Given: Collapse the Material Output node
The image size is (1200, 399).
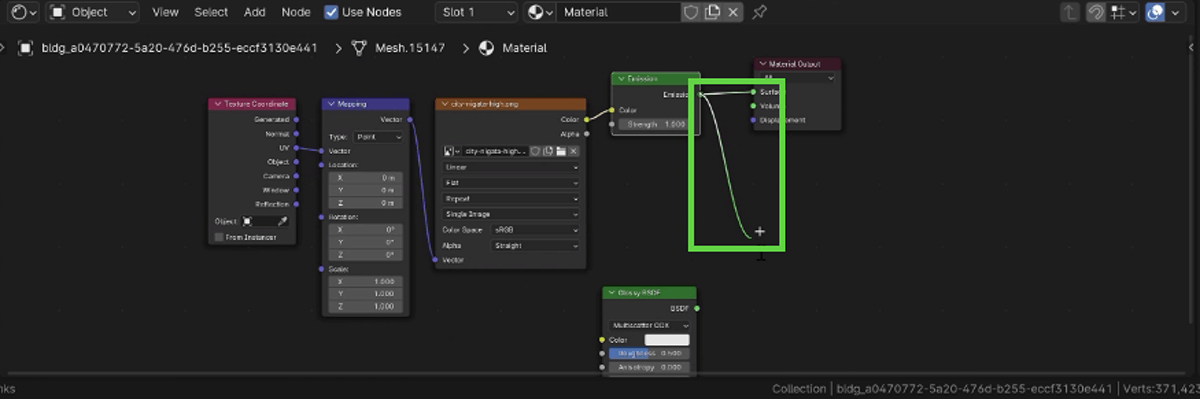Looking at the screenshot, I should click(763, 64).
